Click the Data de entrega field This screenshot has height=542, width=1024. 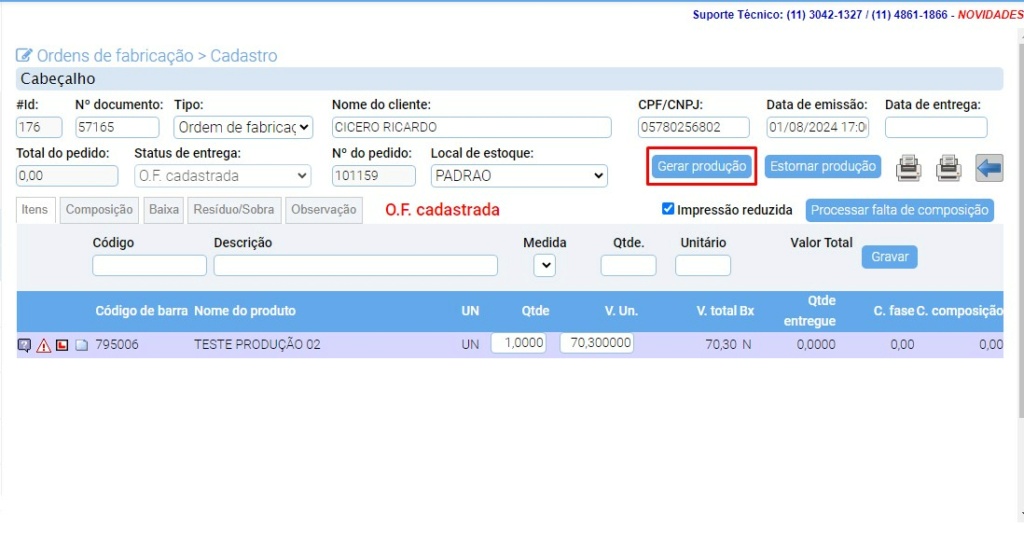[x=936, y=127]
